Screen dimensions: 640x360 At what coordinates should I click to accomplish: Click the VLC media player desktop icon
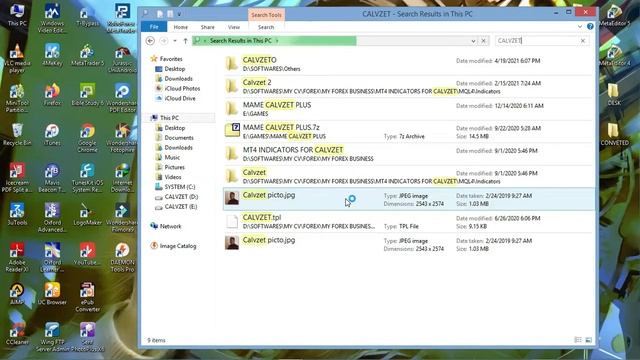(x=17, y=59)
